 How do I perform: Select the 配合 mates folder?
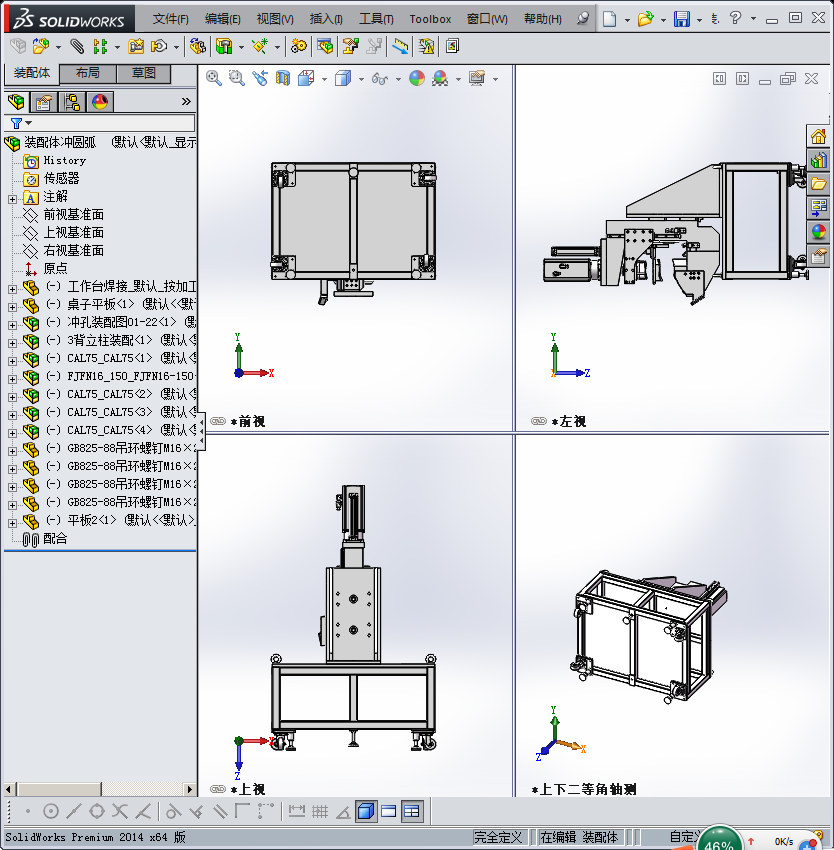pos(55,538)
